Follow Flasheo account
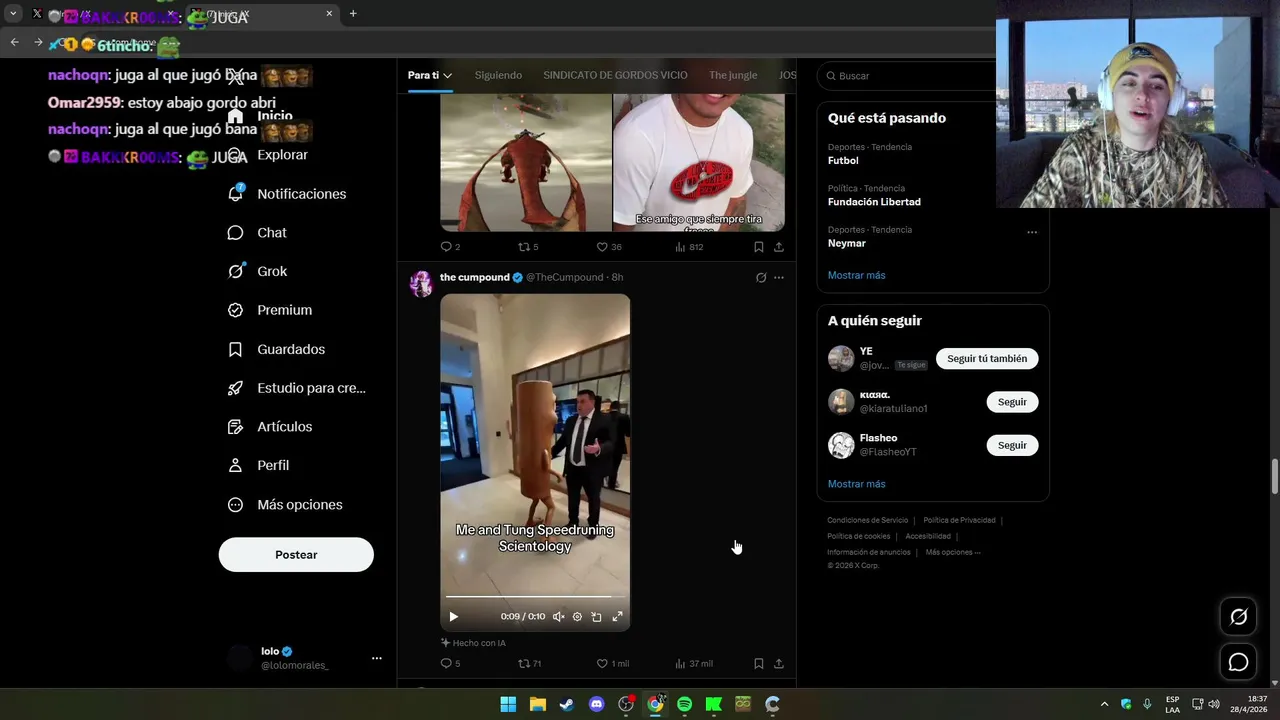1280x720 pixels. pyautogui.click(x=1012, y=445)
